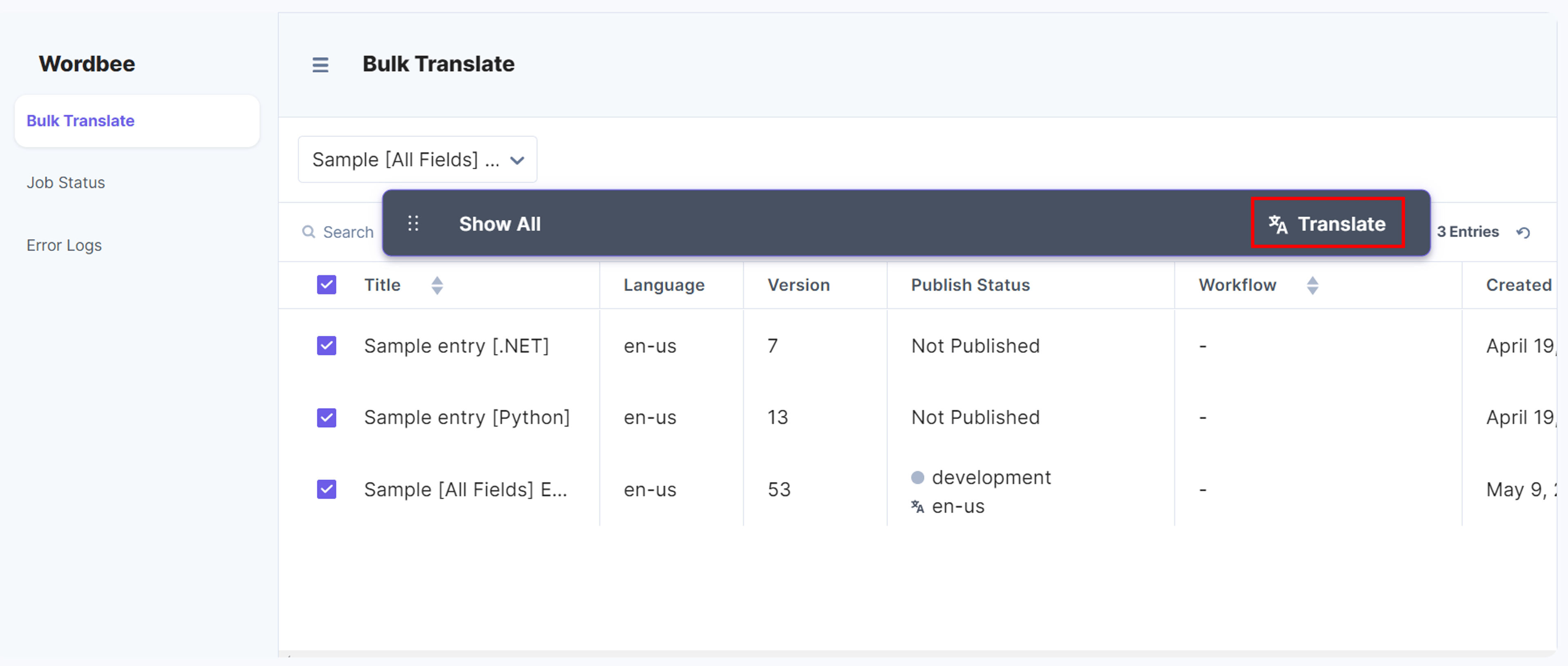Image resolution: width=1568 pixels, height=666 pixels.
Task: Click the search magnifier icon
Action: click(309, 232)
